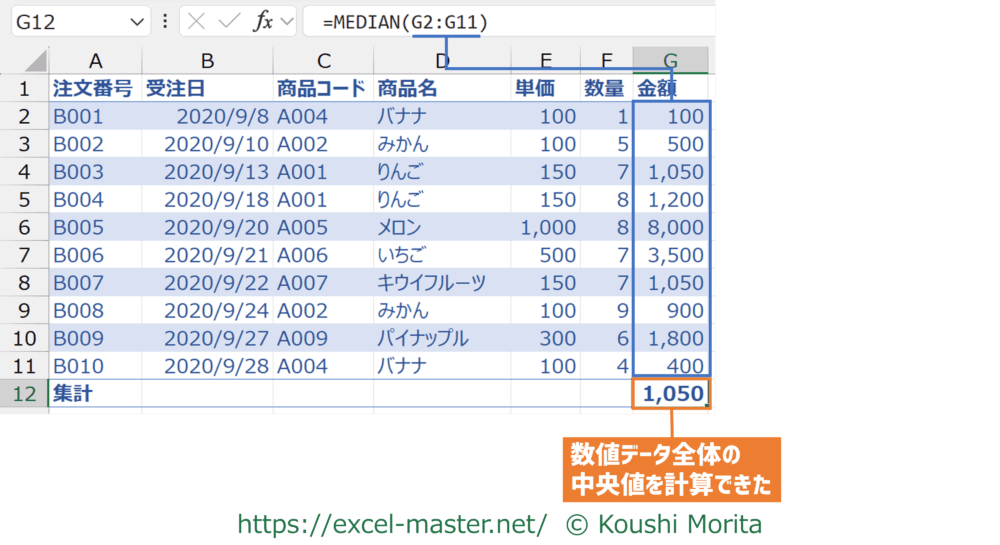This screenshot has width=1000, height=545.
Task: Select row 6 header
Action: point(24,227)
